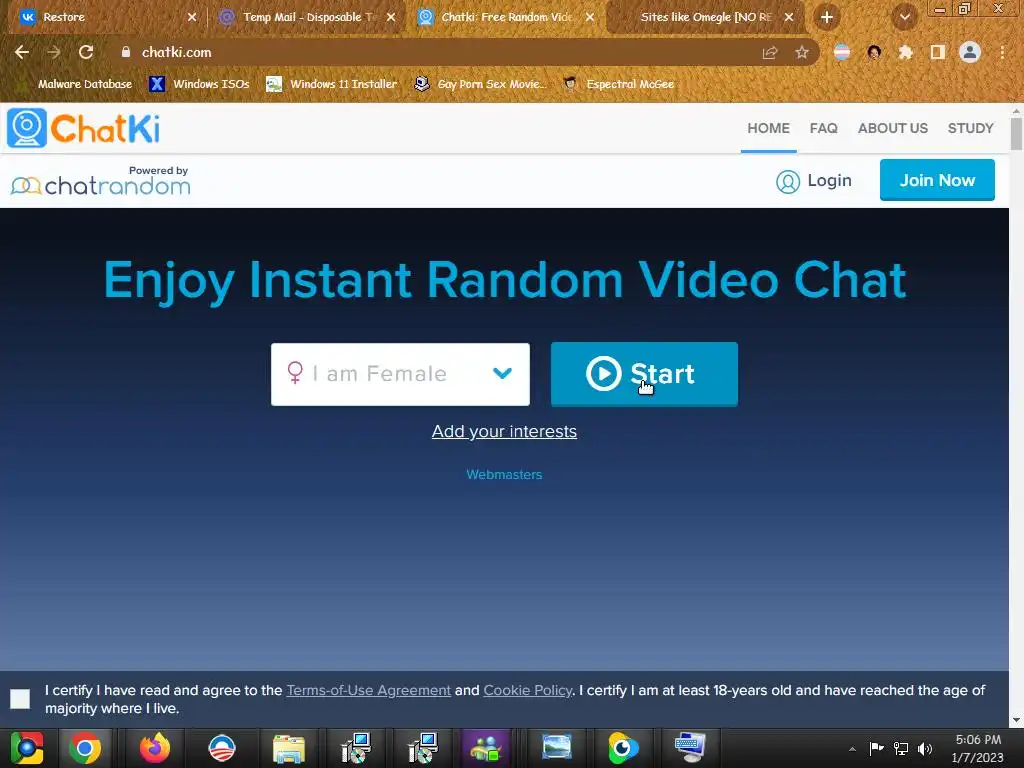This screenshot has width=1024, height=768.
Task: Reload the chatki.com page
Action: point(86,52)
